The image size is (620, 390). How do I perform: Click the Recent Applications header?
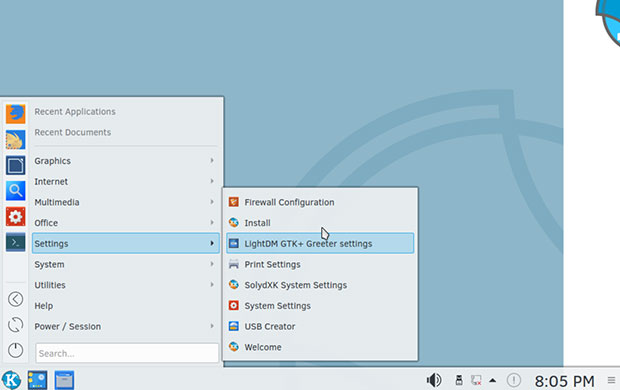pos(75,112)
